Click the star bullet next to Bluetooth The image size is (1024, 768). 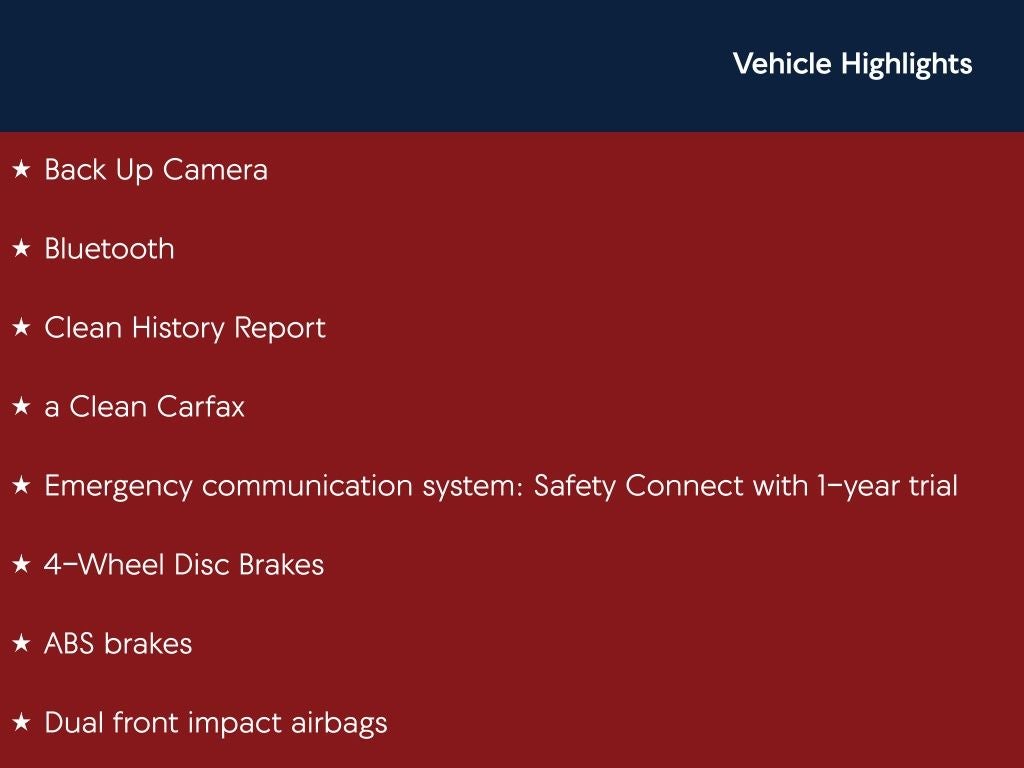tap(21, 250)
